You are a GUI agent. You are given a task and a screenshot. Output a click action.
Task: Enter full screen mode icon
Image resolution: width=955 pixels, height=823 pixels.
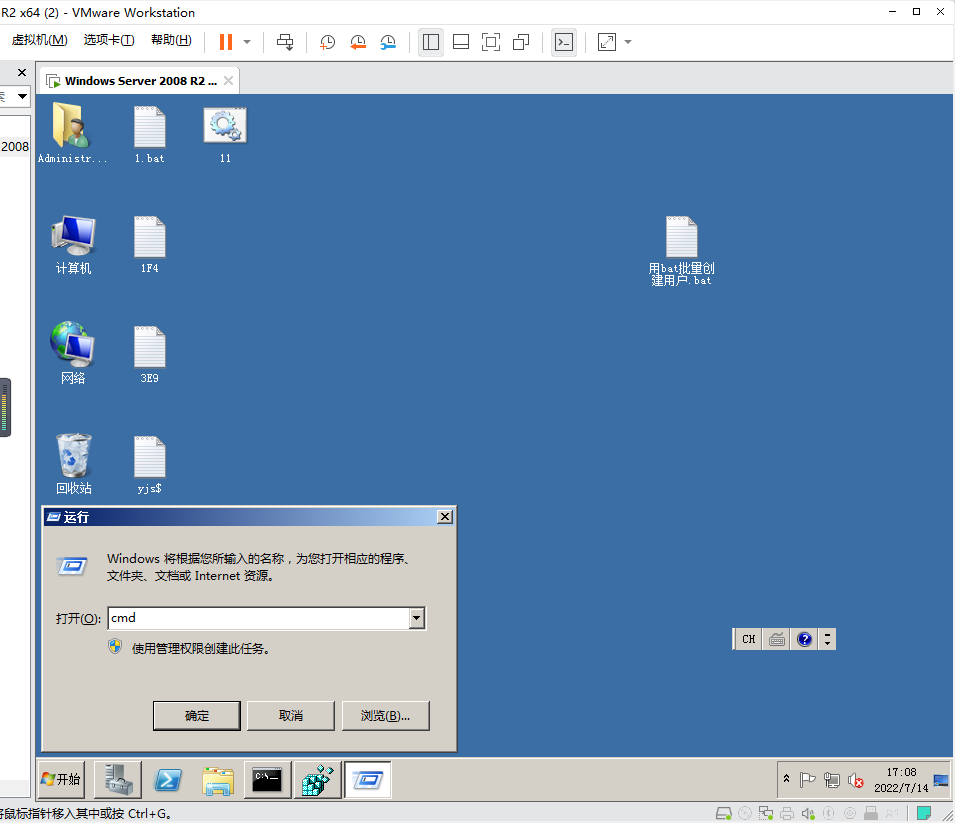(491, 42)
